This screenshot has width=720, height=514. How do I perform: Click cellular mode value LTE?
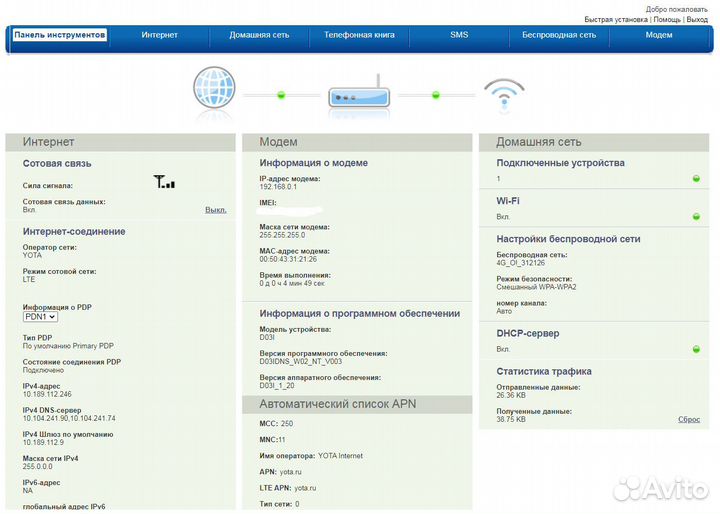click(x=29, y=279)
